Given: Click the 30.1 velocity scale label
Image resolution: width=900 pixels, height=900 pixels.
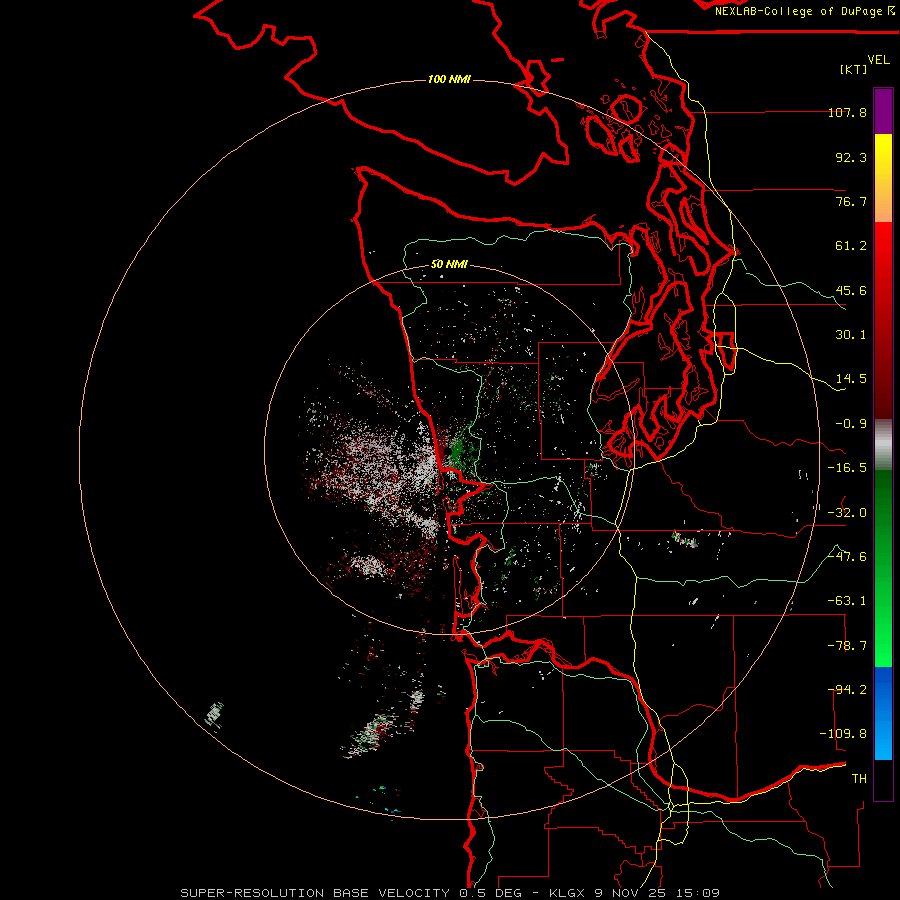Looking at the screenshot, I should click(851, 335).
